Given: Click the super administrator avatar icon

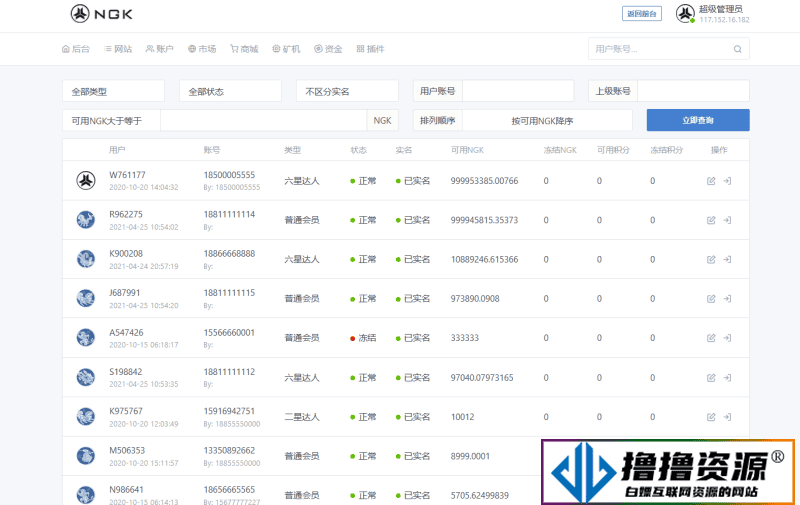Looking at the screenshot, I should (685, 14).
